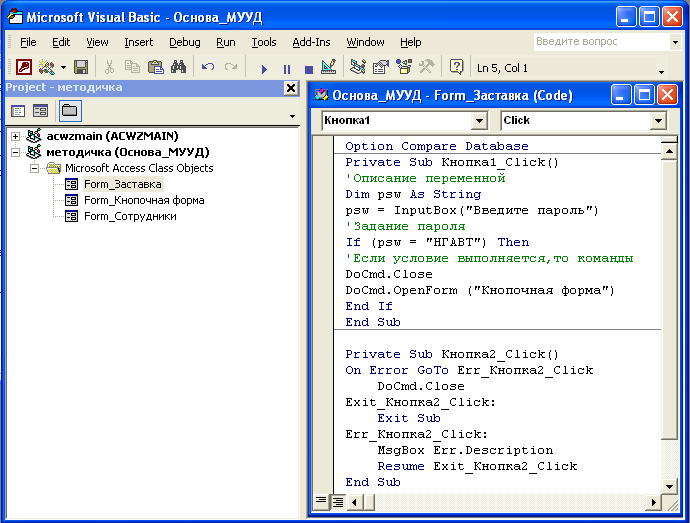
Task: Click the Cut scissors icon
Action: tap(109, 67)
